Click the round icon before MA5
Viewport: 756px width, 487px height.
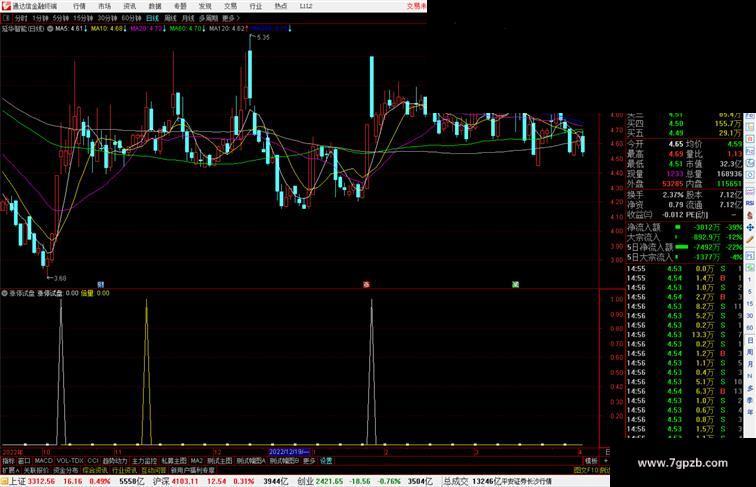50,29
